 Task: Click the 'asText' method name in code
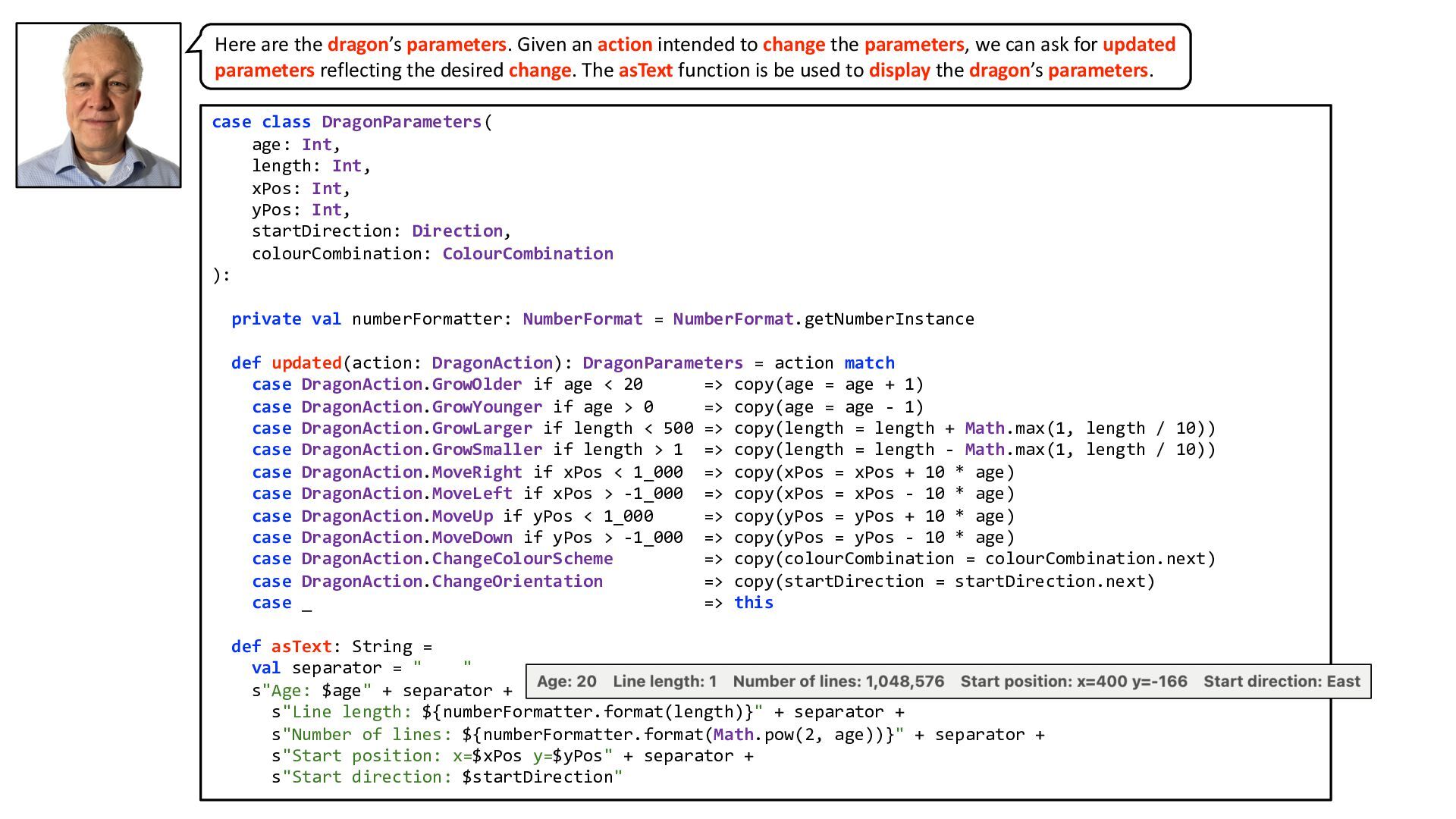301,647
